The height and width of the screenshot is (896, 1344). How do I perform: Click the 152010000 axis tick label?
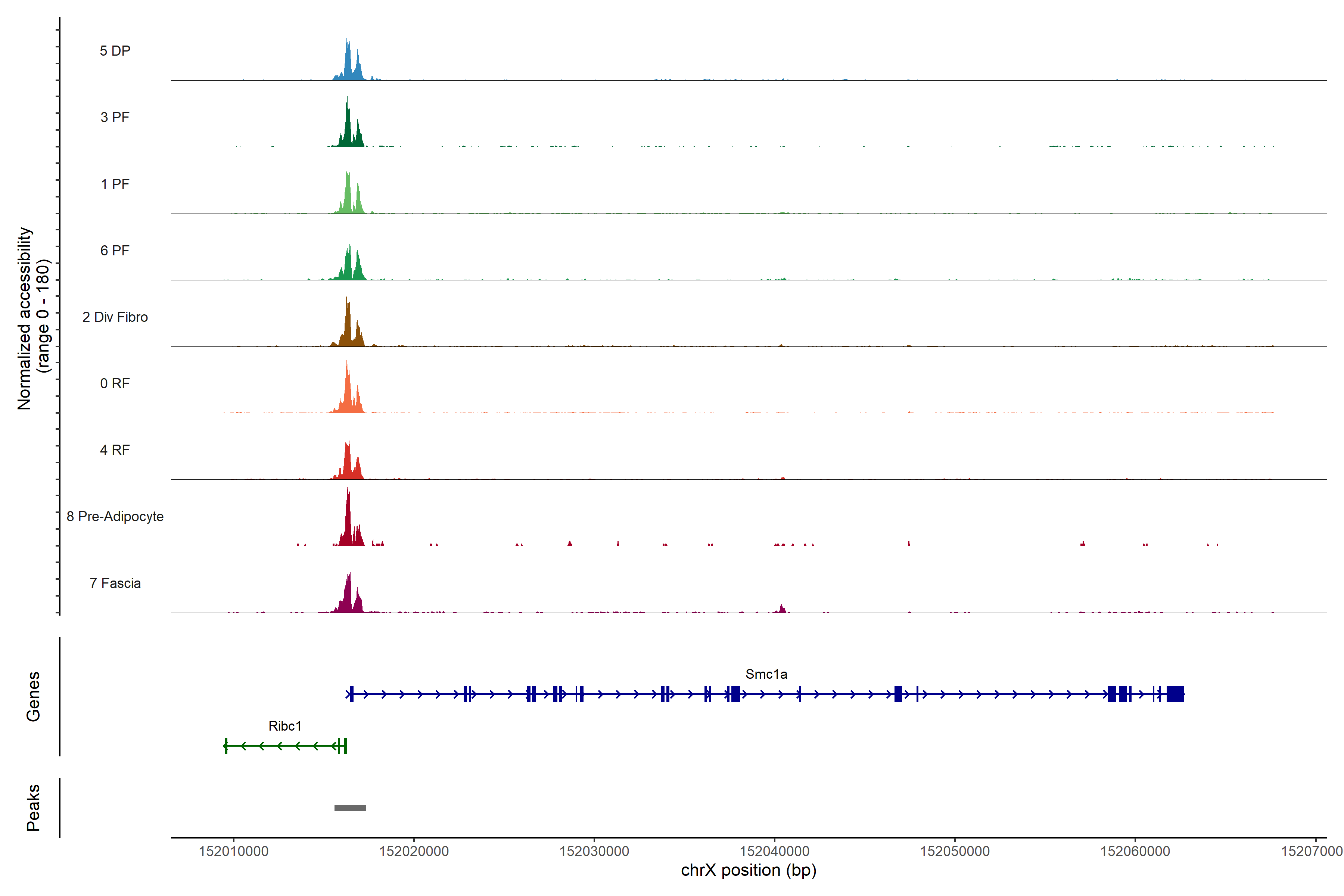(x=233, y=852)
